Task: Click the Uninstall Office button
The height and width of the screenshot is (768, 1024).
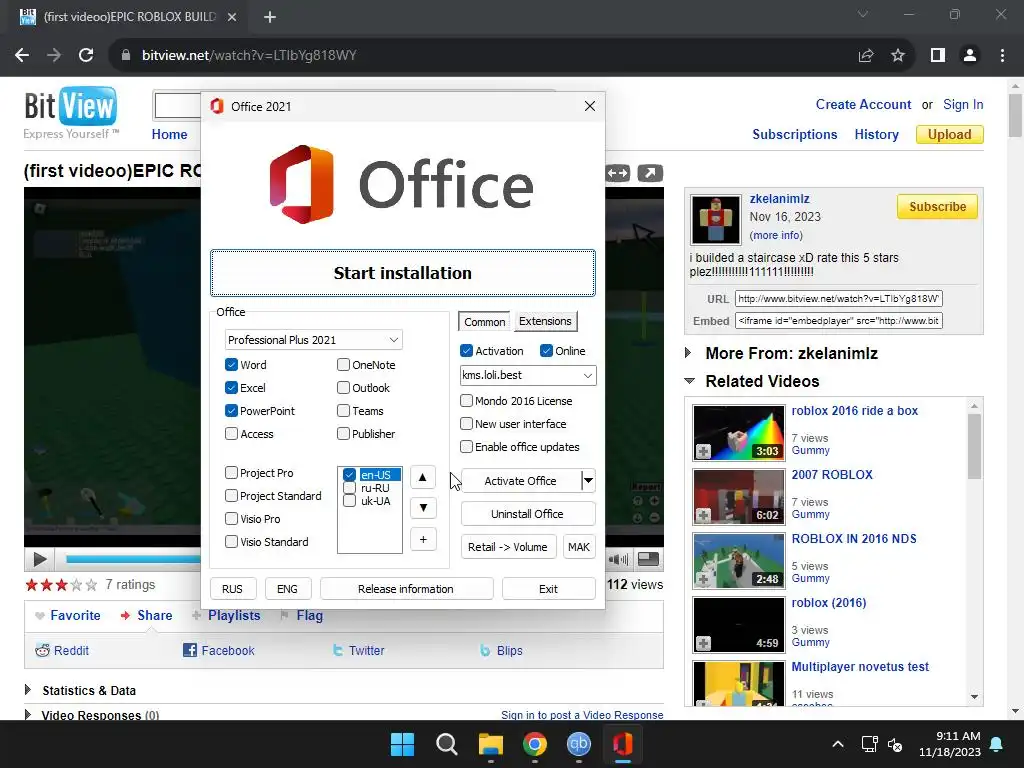Action: [x=528, y=514]
